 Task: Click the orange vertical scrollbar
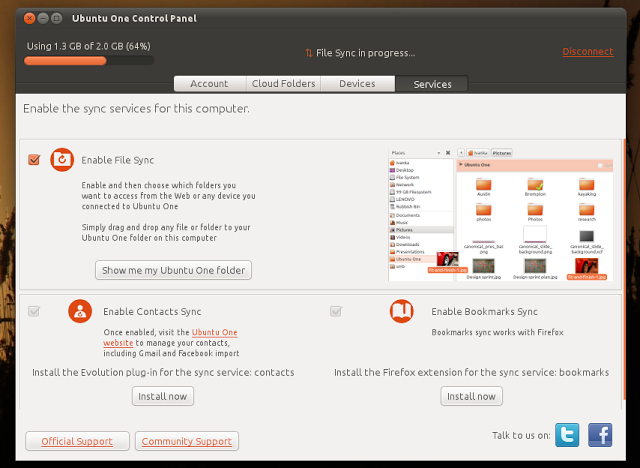624,269
